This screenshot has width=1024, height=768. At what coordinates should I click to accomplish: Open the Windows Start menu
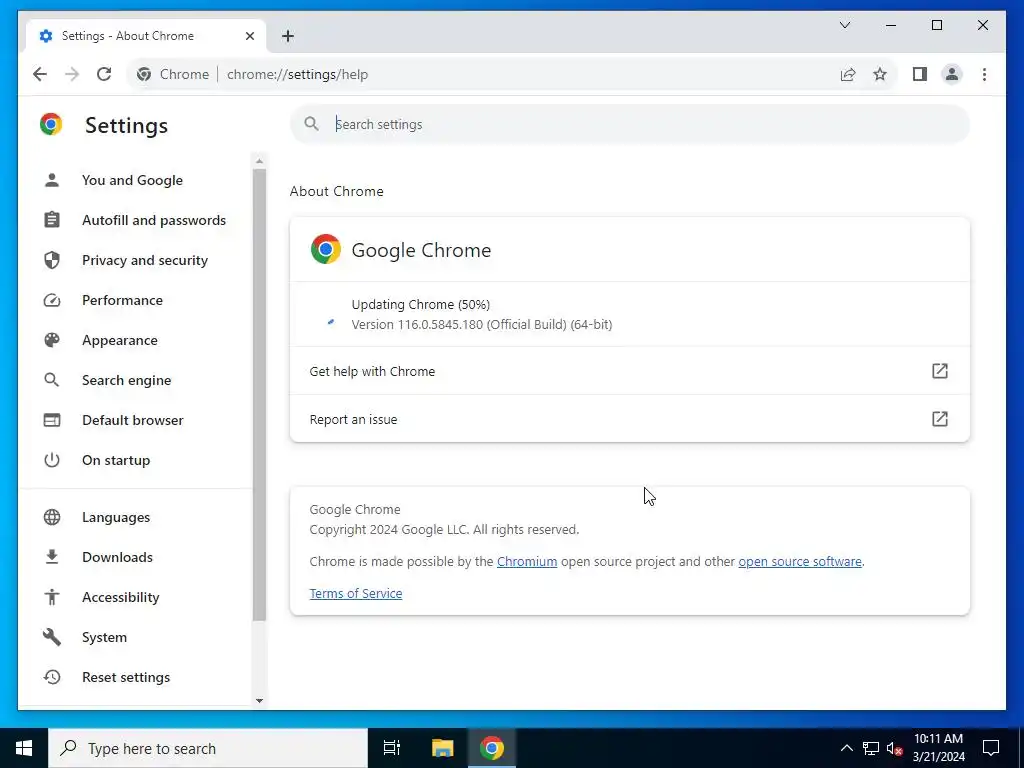pos(24,748)
